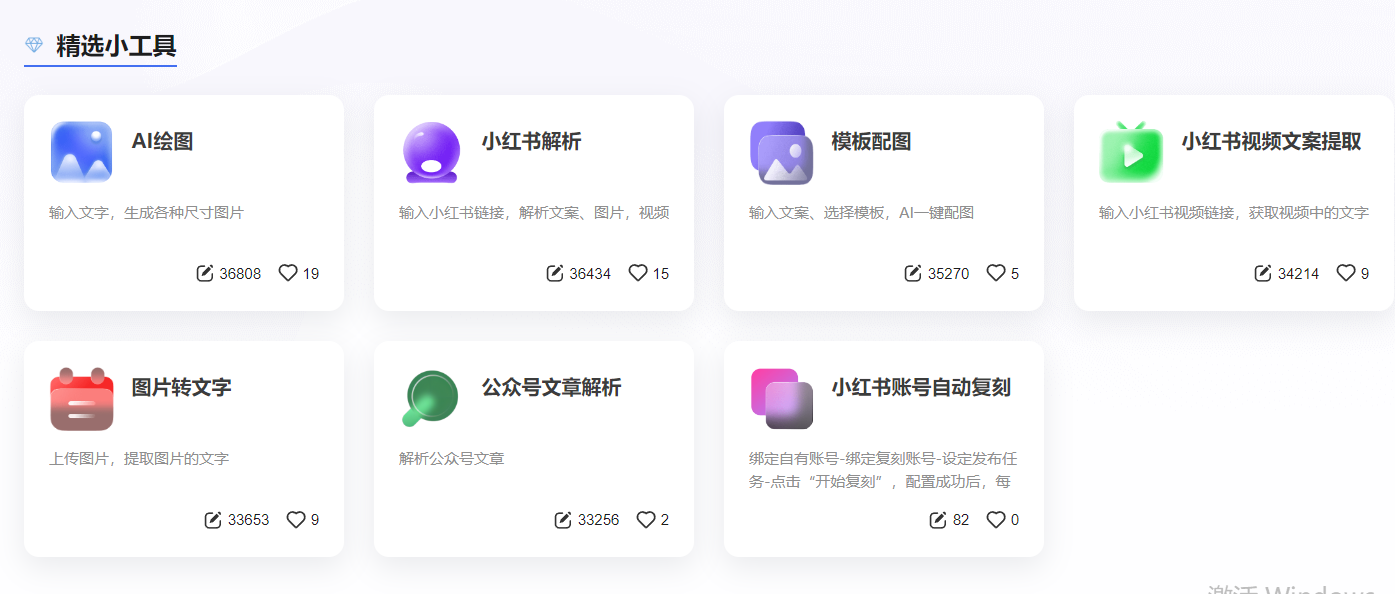Click like count 19 on AI绘图

coord(311,274)
